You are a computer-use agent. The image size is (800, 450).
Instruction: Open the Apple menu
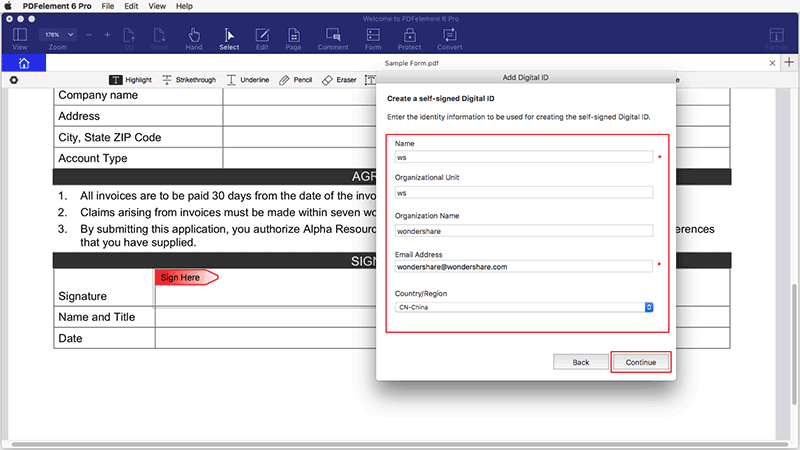click(x=8, y=6)
